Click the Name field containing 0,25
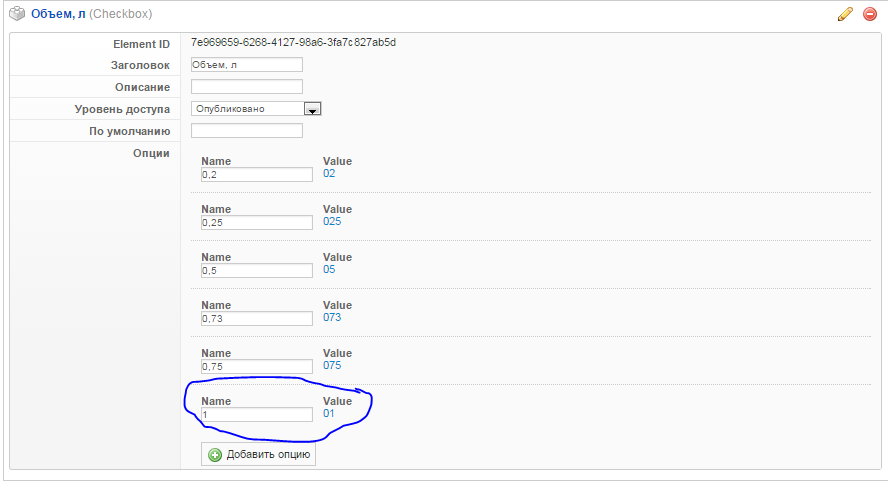Image resolution: width=888 pixels, height=484 pixels. click(257, 222)
